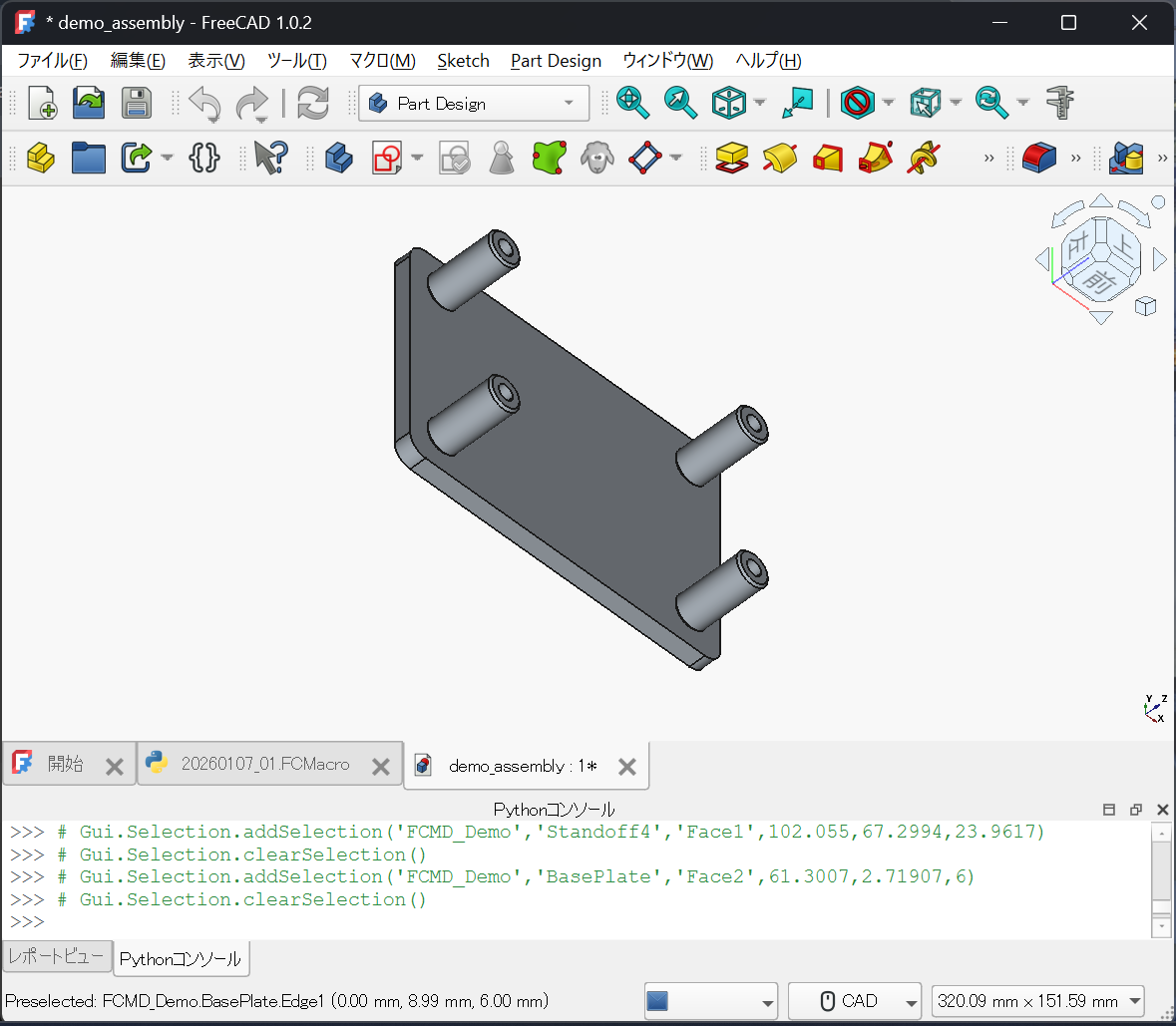Open the workbench selector showing Part Design

point(474,103)
